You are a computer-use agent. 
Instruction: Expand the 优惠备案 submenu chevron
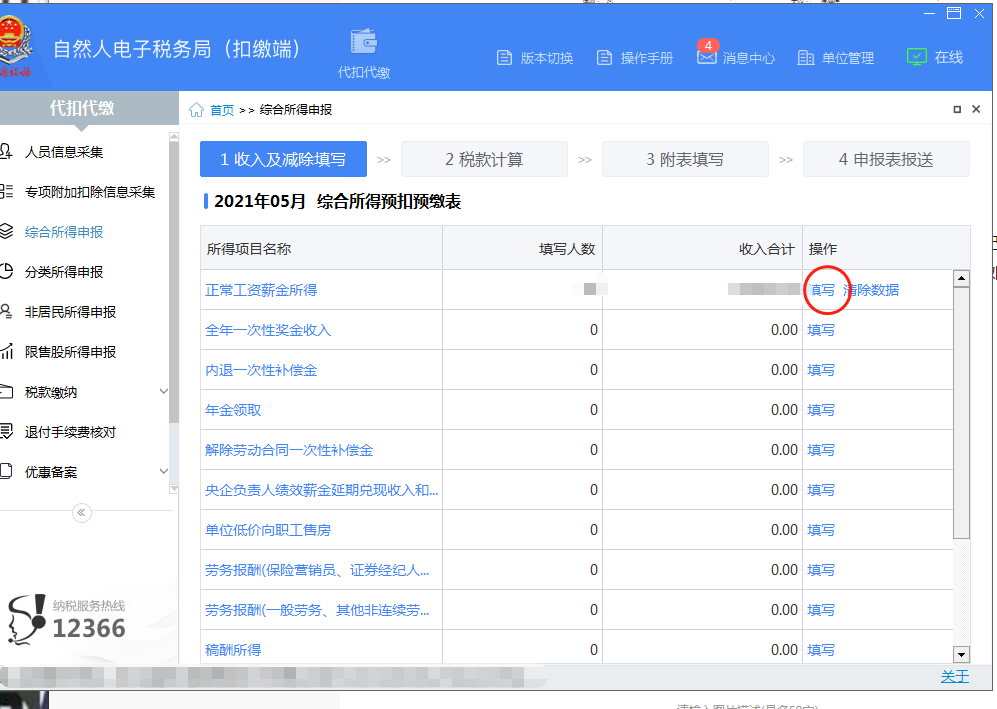tap(163, 471)
